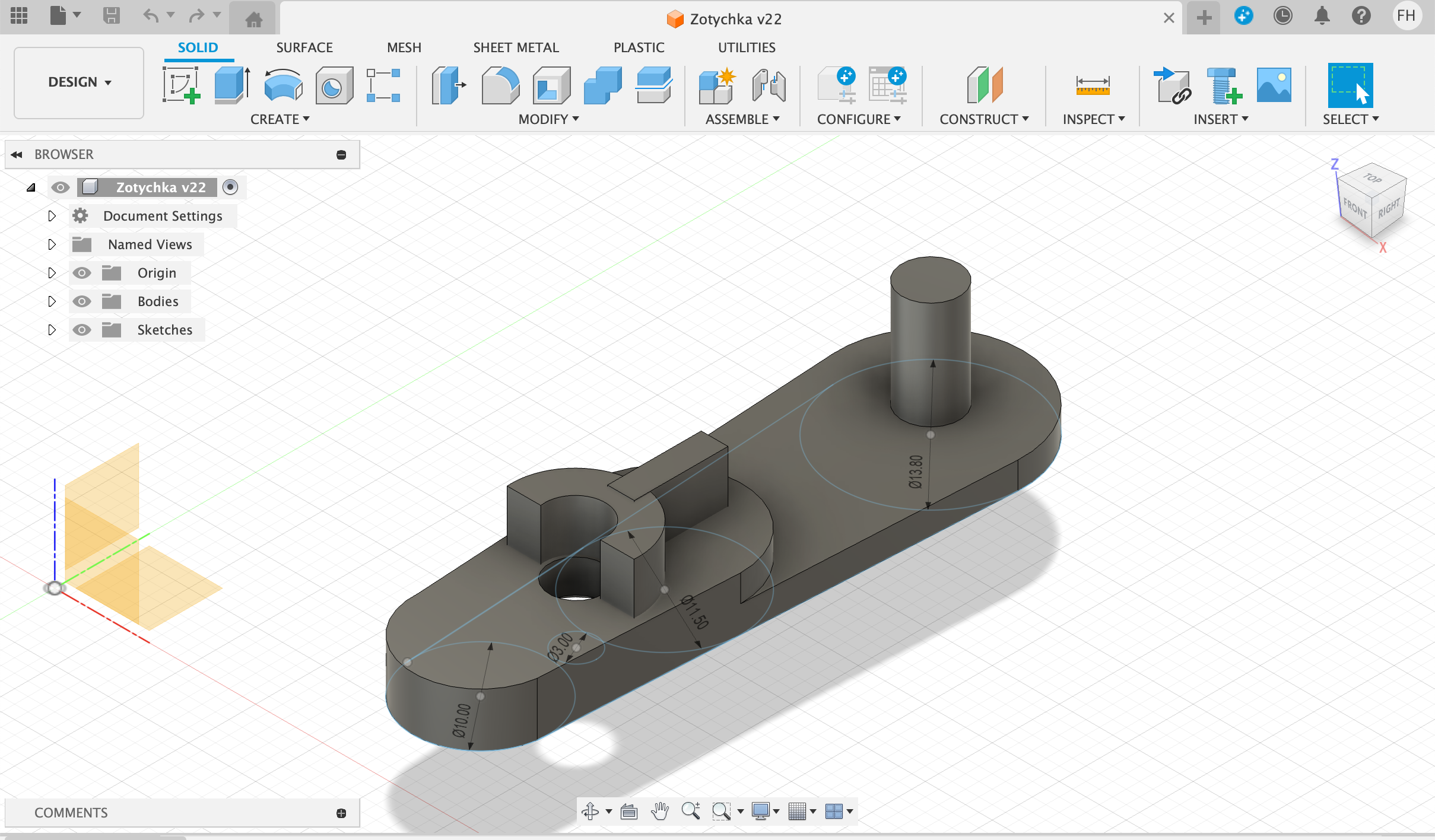This screenshot has width=1435, height=840.
Task: Expand the Sketches node
Action: (x=52, y=330)
